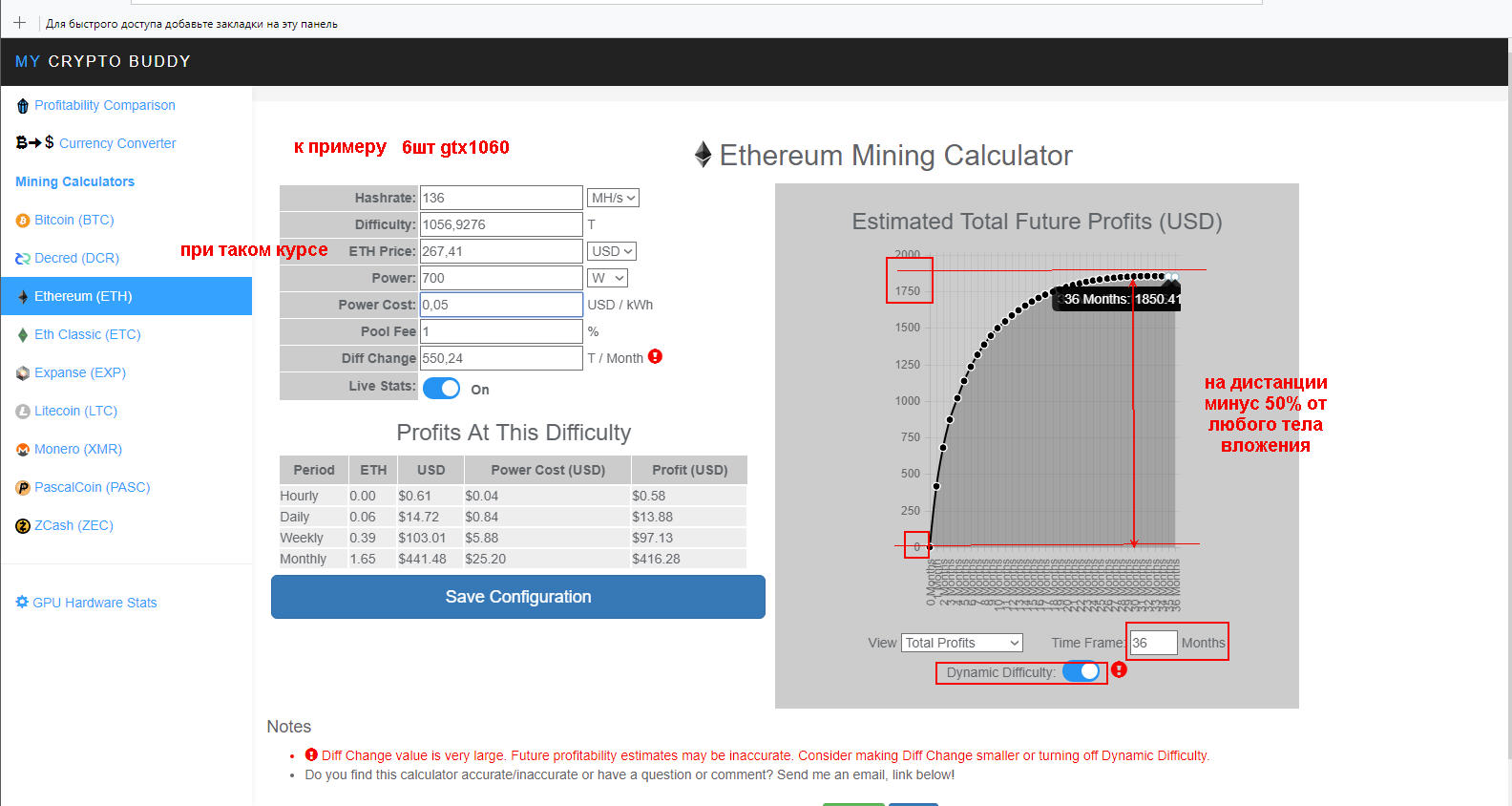The width and height of the screenshot is (1512, 806).
Task: Select PascalCoin (PASC) calculator
Action: [x=93, y=487]
